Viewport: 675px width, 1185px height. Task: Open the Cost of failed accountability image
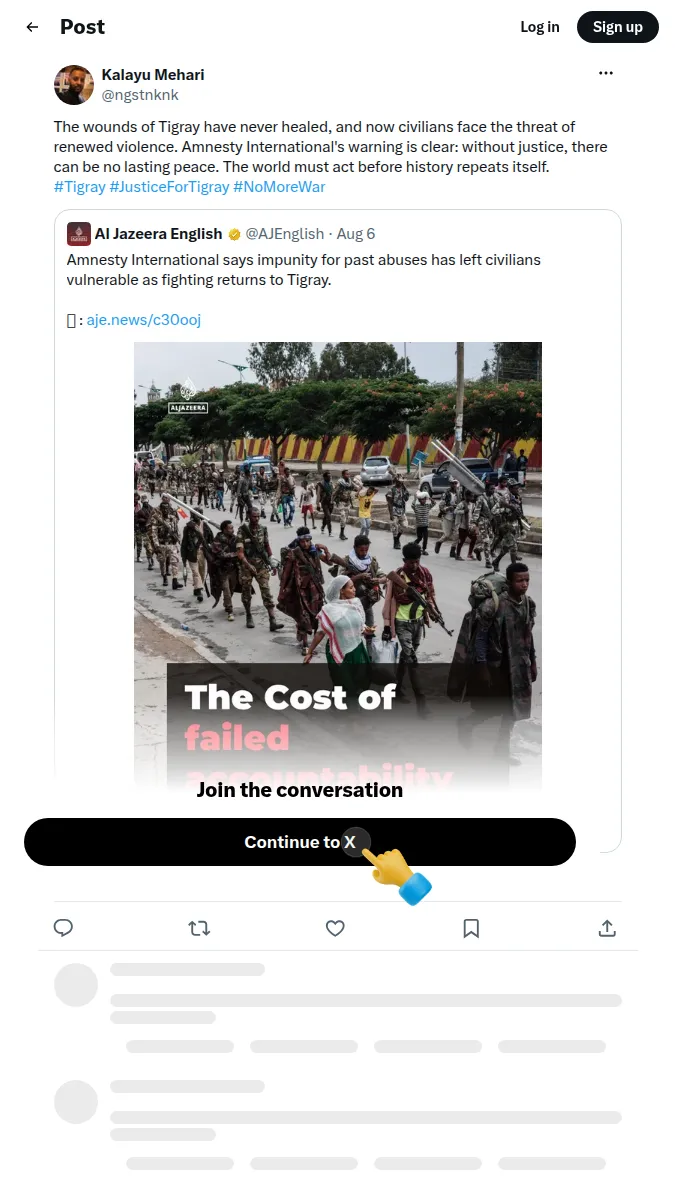pos(338,565)
